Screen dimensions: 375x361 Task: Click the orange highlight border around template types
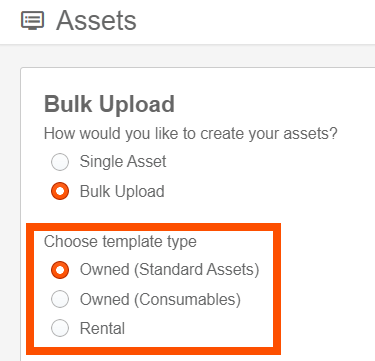pyautogui.click(x=153, y=227)
